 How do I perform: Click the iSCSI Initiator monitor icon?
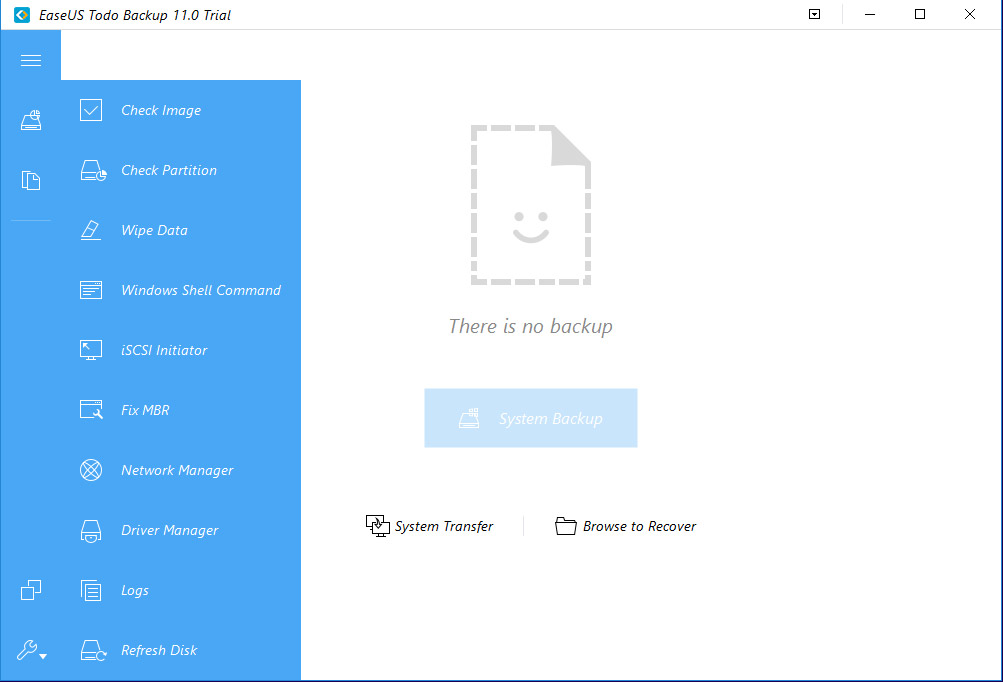click(x=91, y=350)
